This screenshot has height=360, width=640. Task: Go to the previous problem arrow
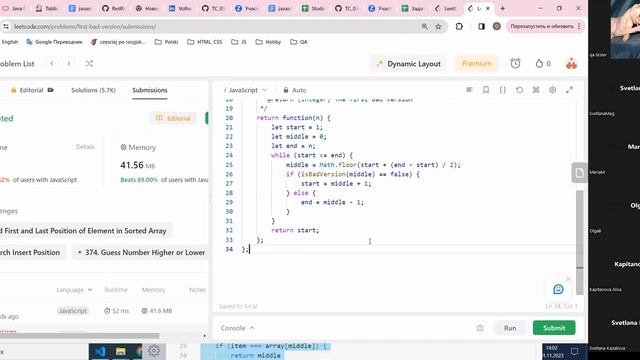pos(52,64)
